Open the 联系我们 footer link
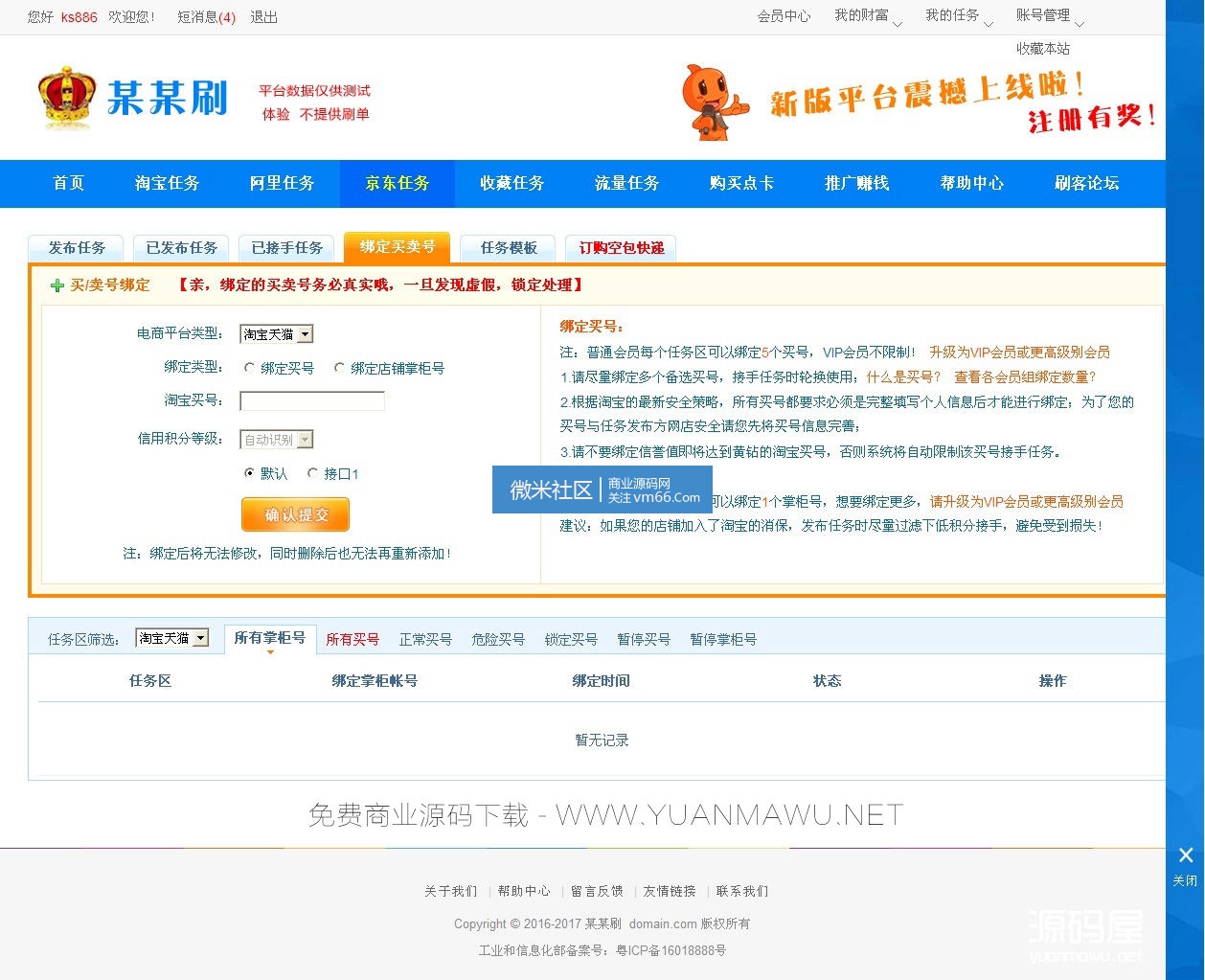Image resolution: width=1205 pixels, height=980 pixels. (742, 891)
